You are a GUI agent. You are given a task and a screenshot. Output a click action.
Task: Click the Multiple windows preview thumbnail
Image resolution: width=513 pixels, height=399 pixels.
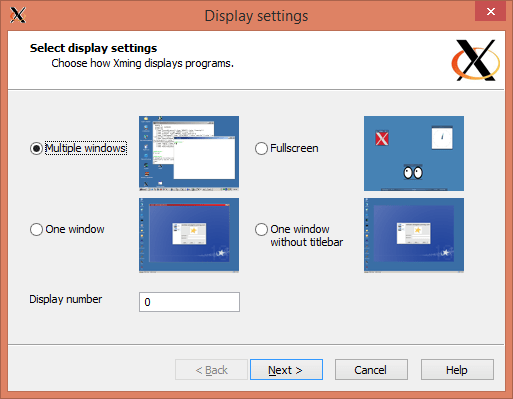click(x=189, y=153)
